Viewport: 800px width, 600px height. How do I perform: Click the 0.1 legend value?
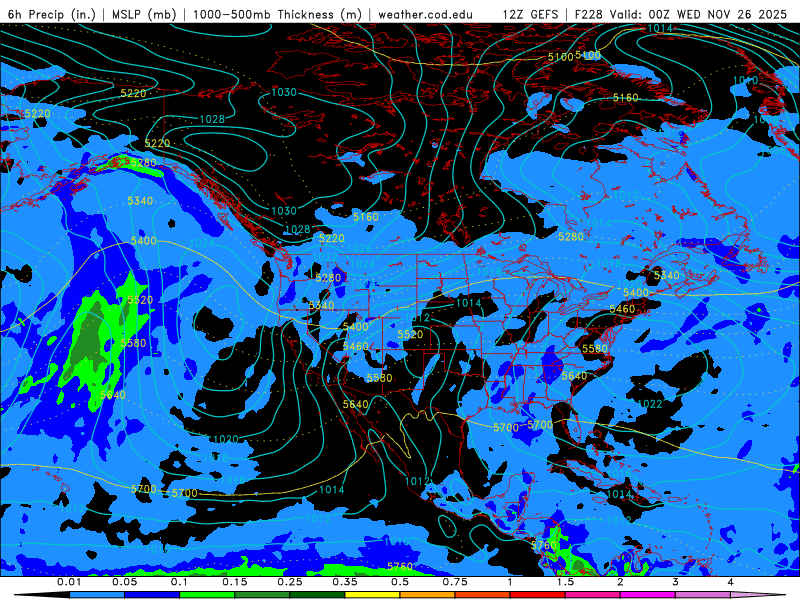(x=180, y=582)
